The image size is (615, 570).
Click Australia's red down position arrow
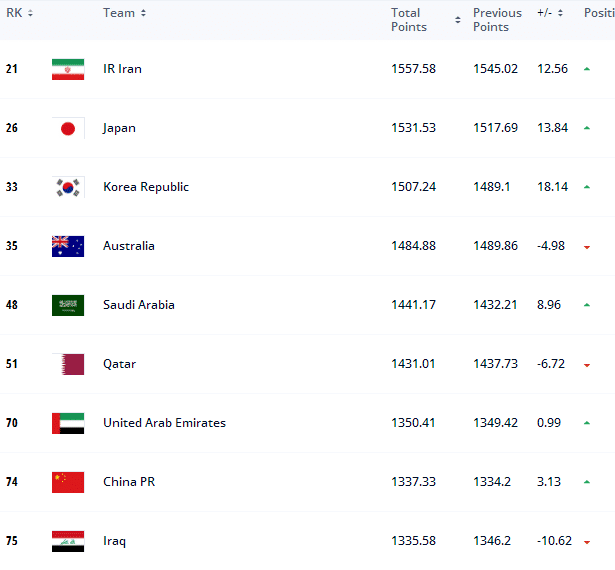[x=587, y=247]
